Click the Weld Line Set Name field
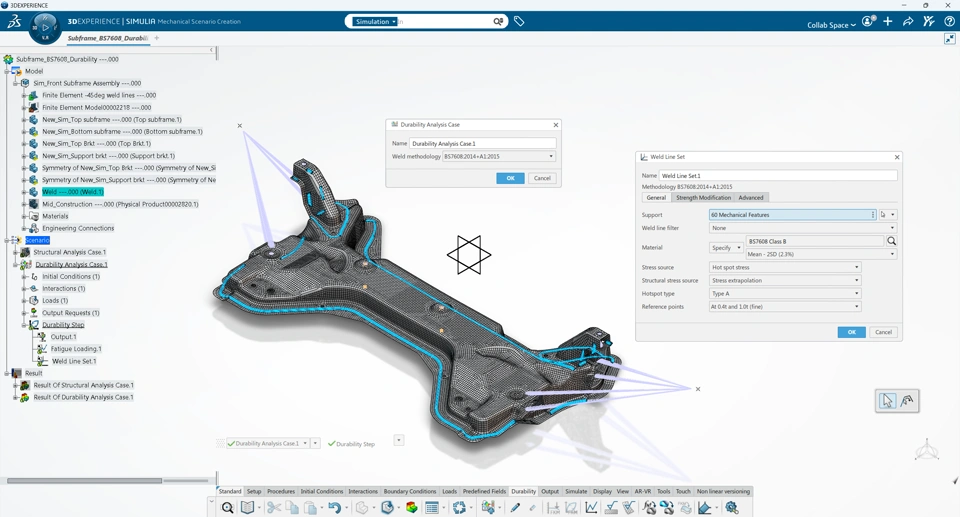 (778, 175)
